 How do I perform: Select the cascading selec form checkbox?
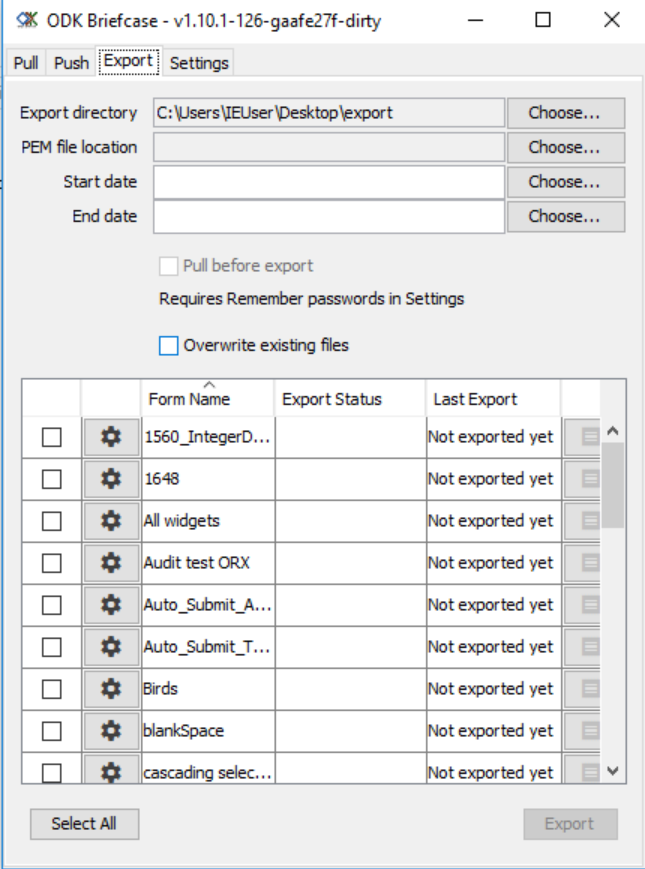point(51,770)
